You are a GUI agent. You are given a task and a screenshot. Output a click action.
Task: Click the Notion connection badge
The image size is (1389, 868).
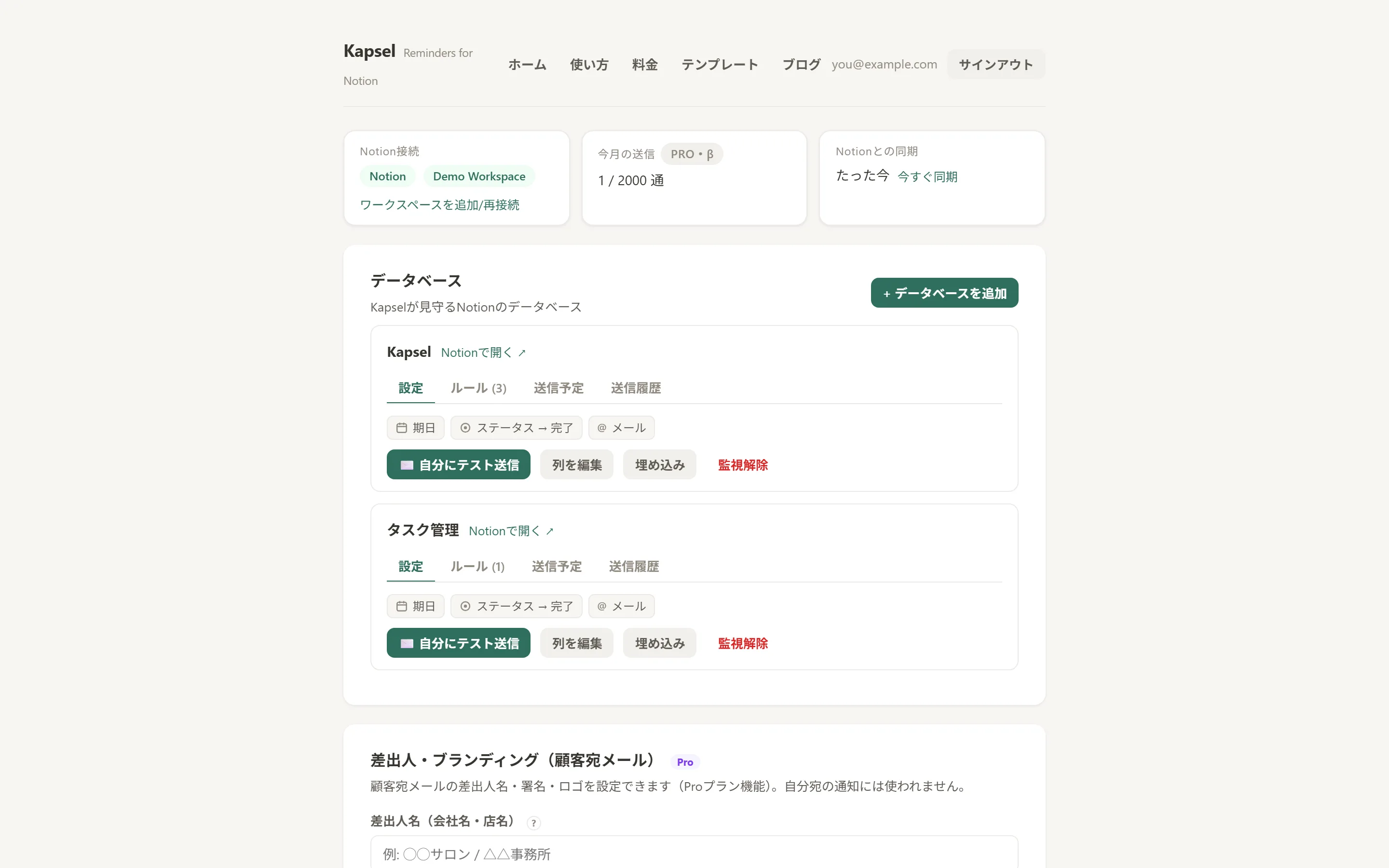coord(387,176)
